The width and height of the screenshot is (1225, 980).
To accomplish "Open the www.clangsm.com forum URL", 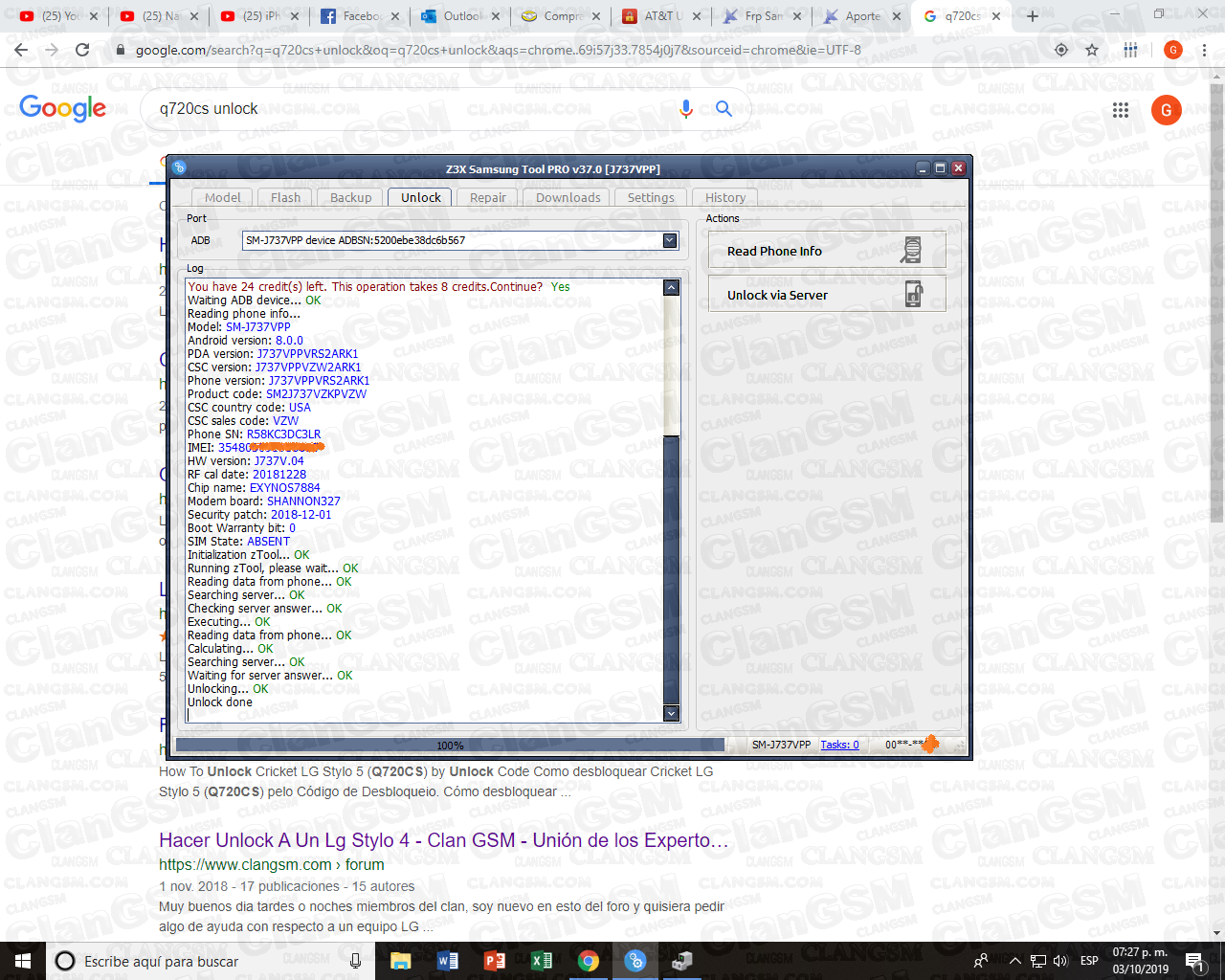I will point(272,864).
